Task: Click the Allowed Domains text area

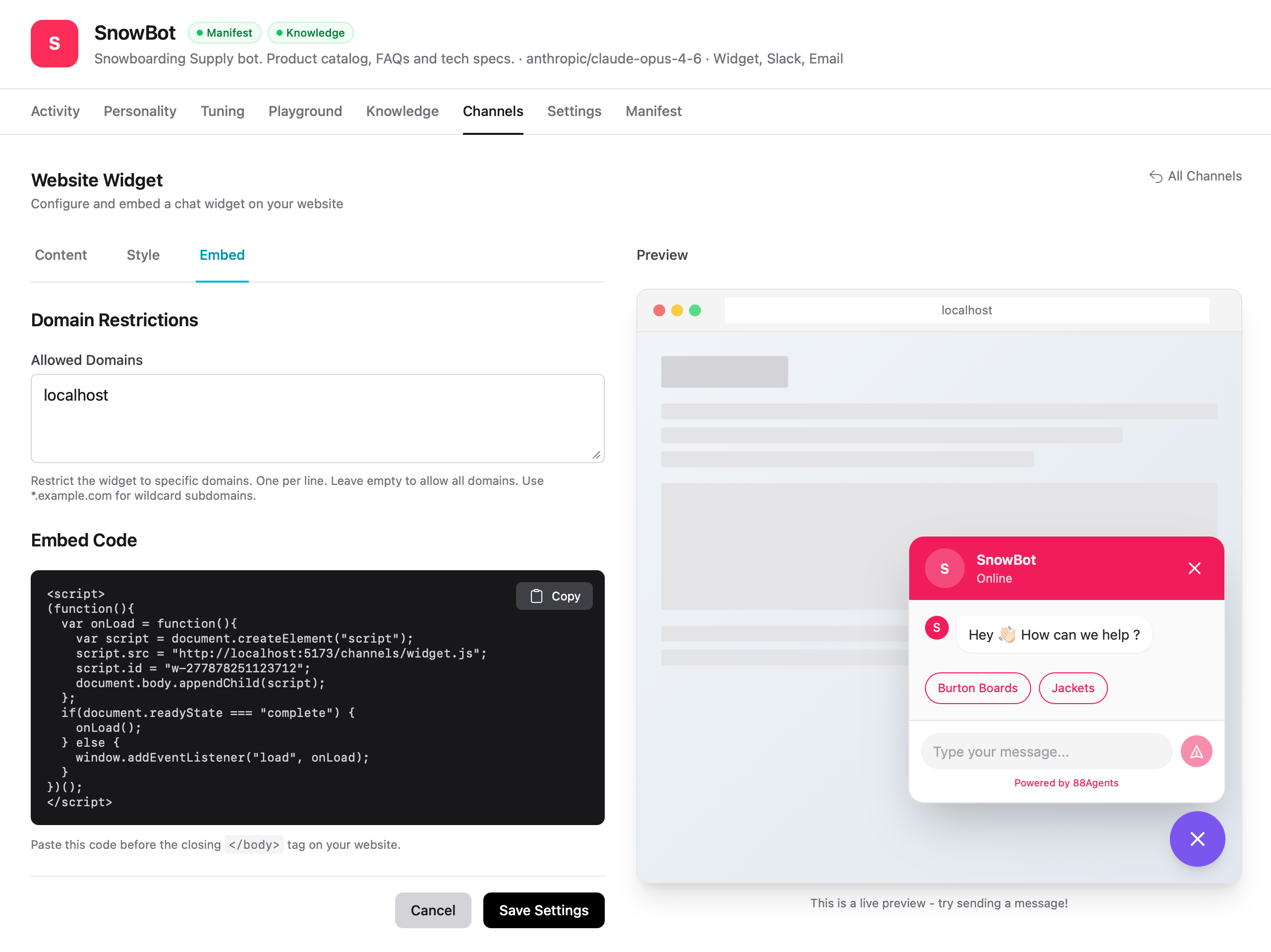Action: click(317, 418)
